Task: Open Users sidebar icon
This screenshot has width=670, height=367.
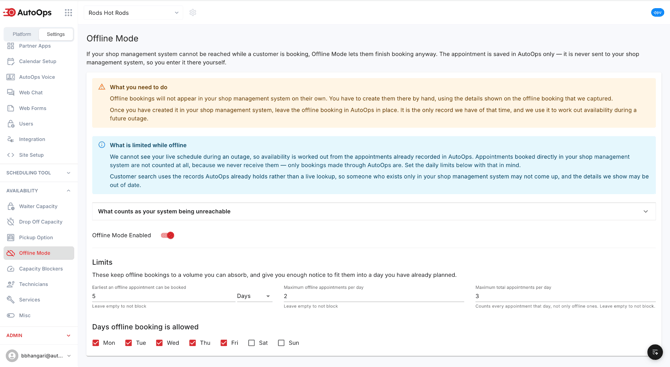Action: point(11,124)
